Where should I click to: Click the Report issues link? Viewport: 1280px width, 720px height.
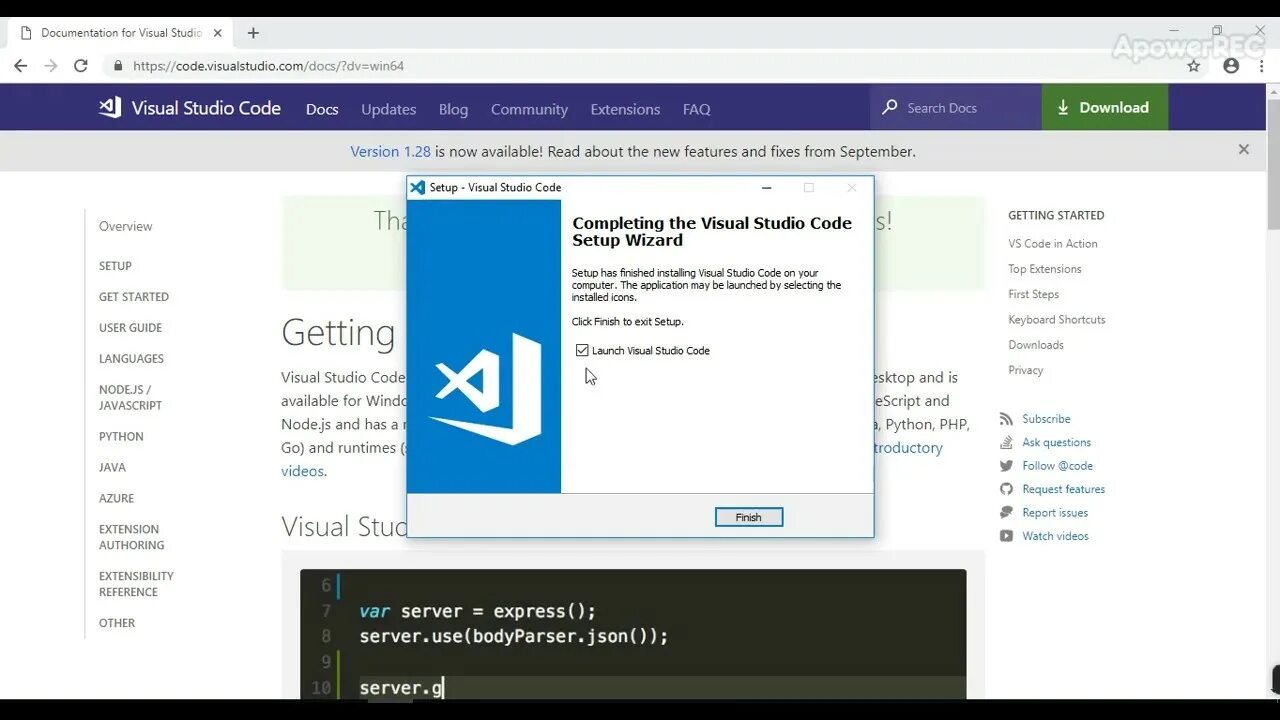click(x=1055, y=512)
